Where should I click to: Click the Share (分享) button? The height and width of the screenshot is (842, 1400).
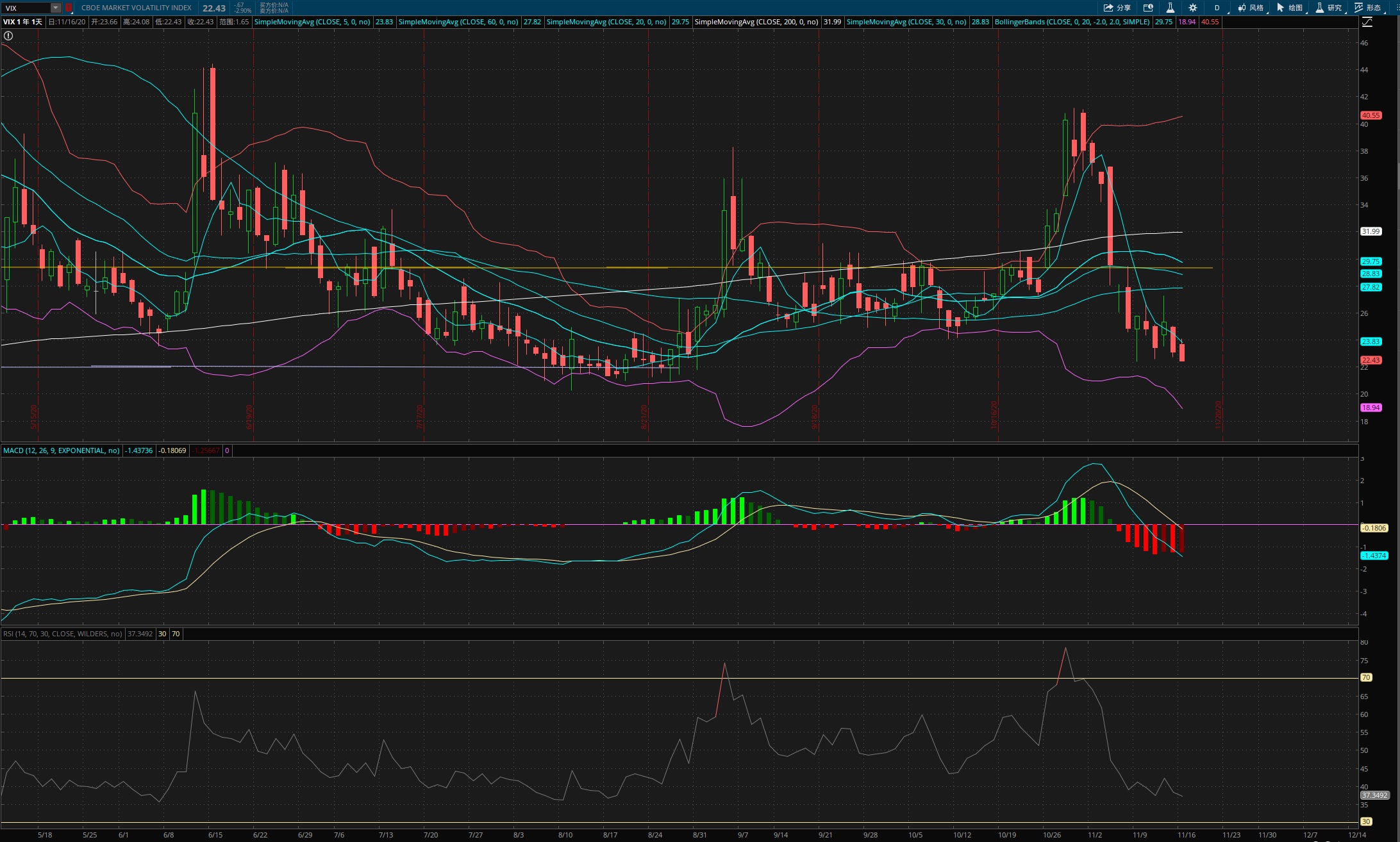tap(1117, 8)
